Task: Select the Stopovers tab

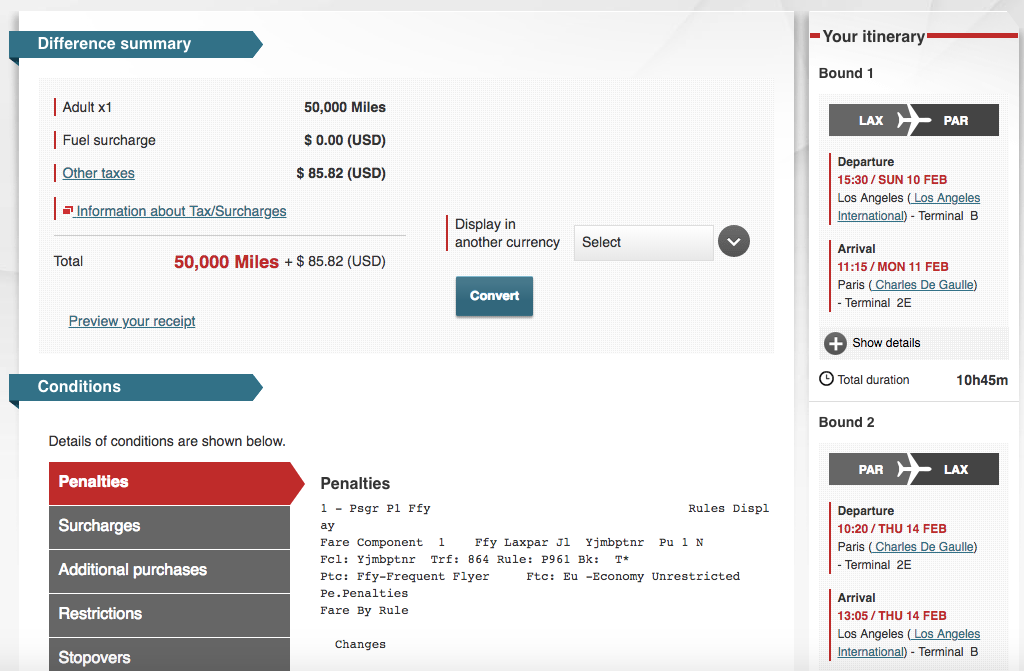Action: pyautogui.click(x=169, y=656)
